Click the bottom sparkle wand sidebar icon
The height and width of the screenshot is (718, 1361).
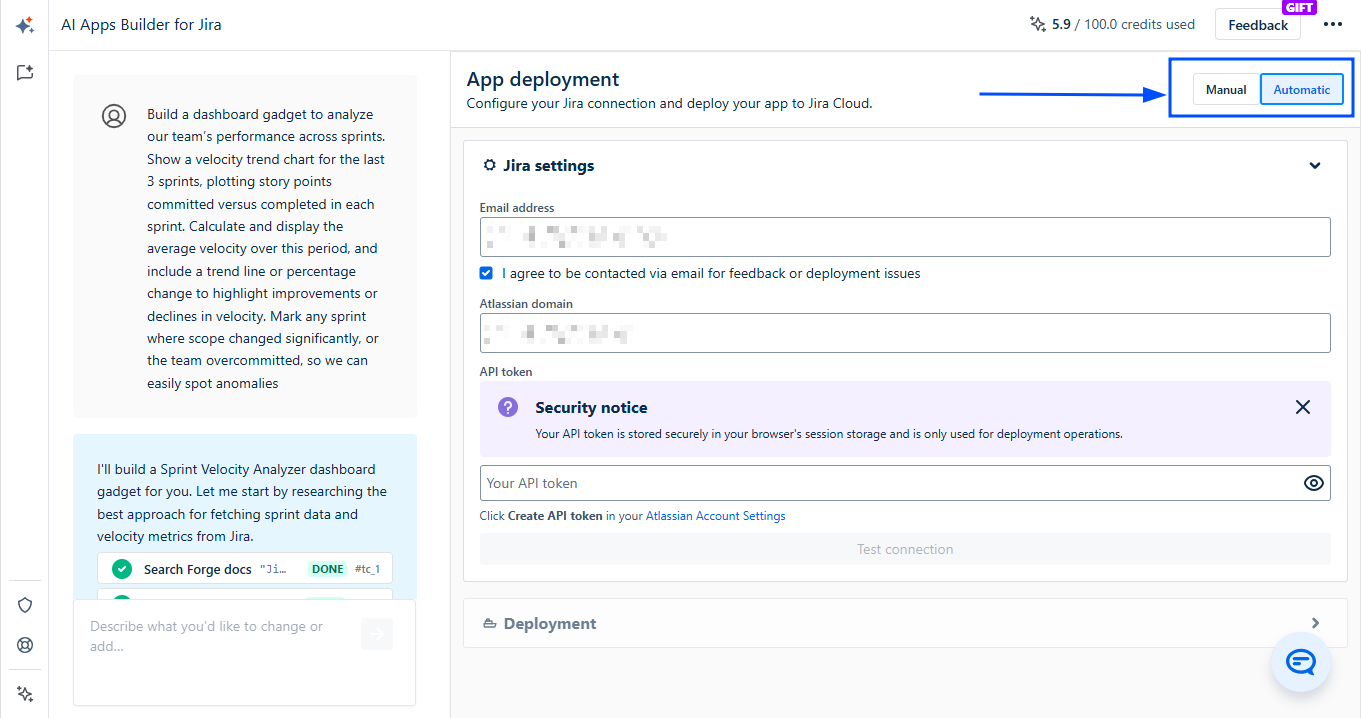[x=25, y=693]
